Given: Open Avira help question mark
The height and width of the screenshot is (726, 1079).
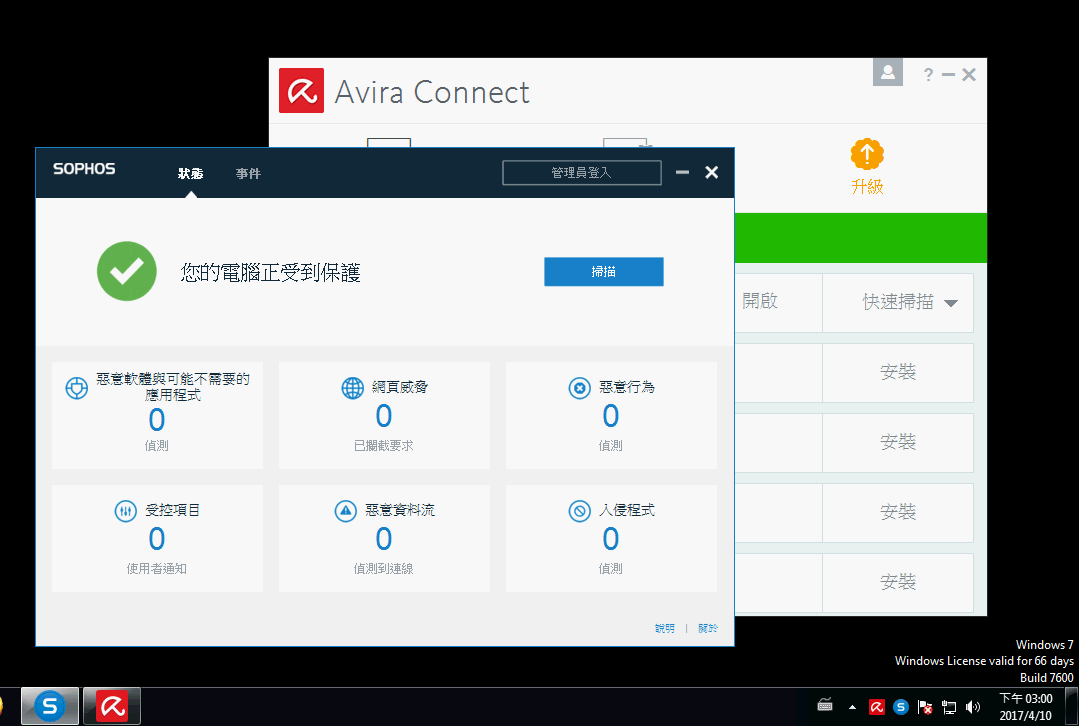Looking at the screenshot, I should coord(928,74).
